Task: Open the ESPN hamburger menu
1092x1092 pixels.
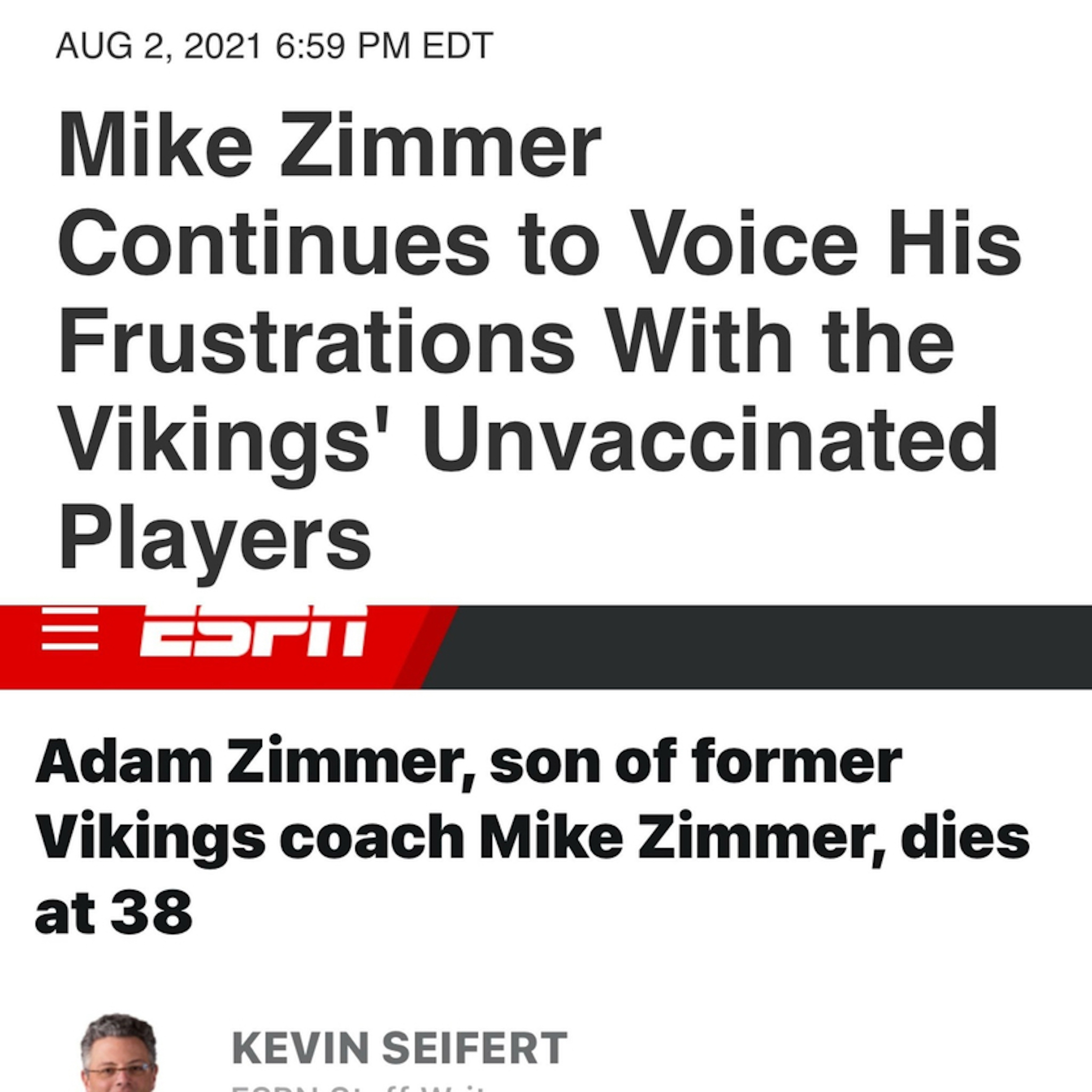Action: point(70,628)
